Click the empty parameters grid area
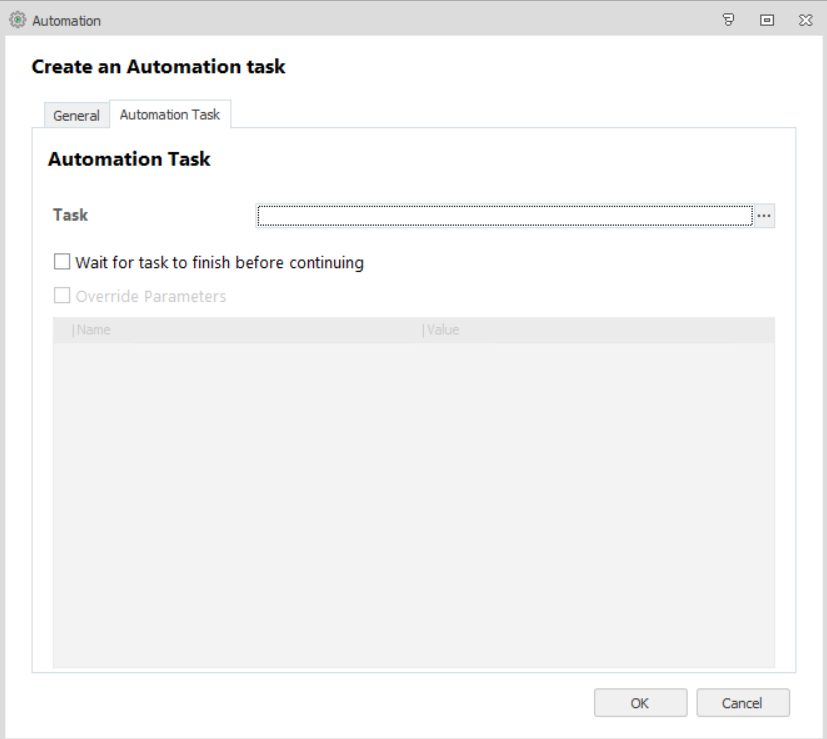 tap(413, 500)
